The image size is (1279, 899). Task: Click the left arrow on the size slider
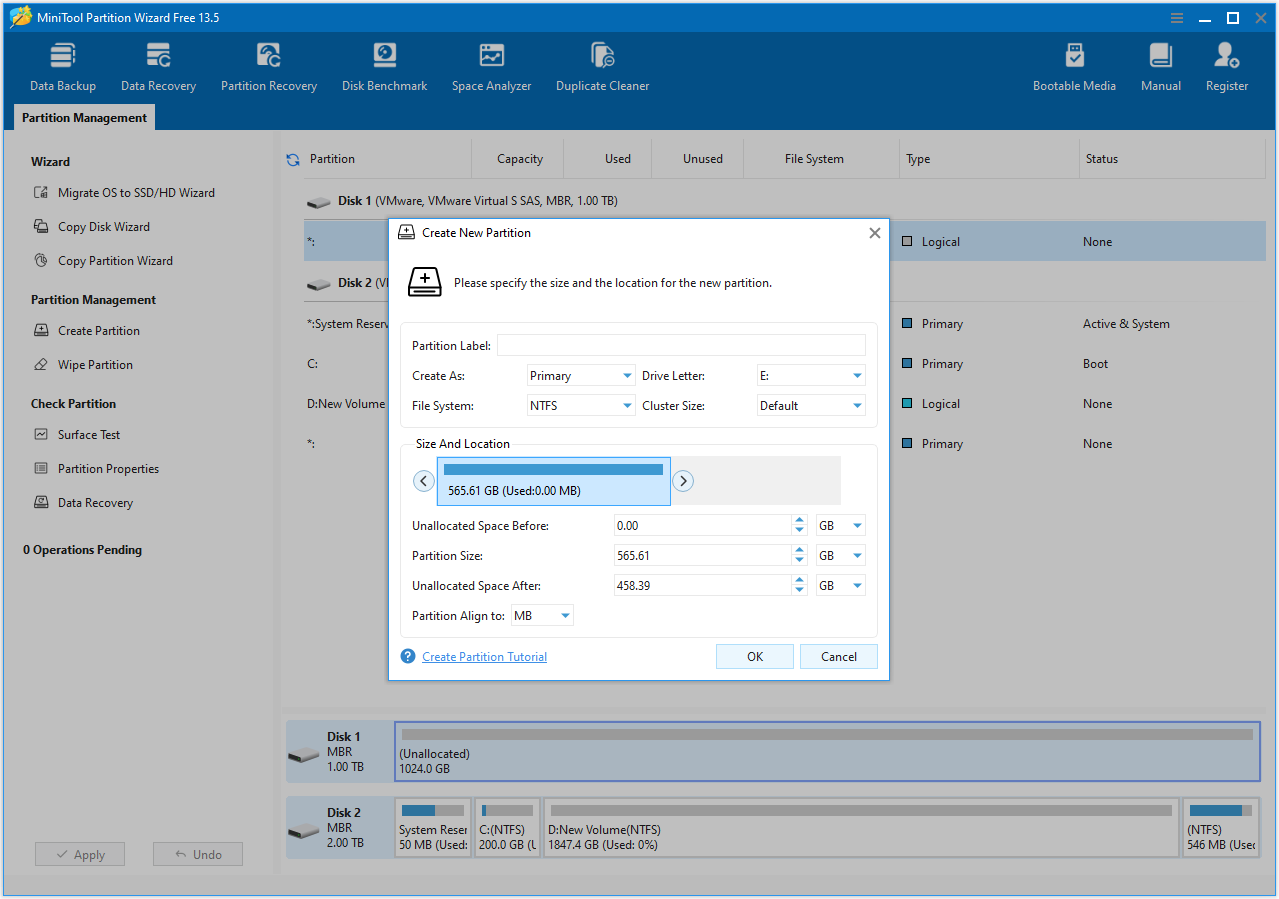coord(423,480)
